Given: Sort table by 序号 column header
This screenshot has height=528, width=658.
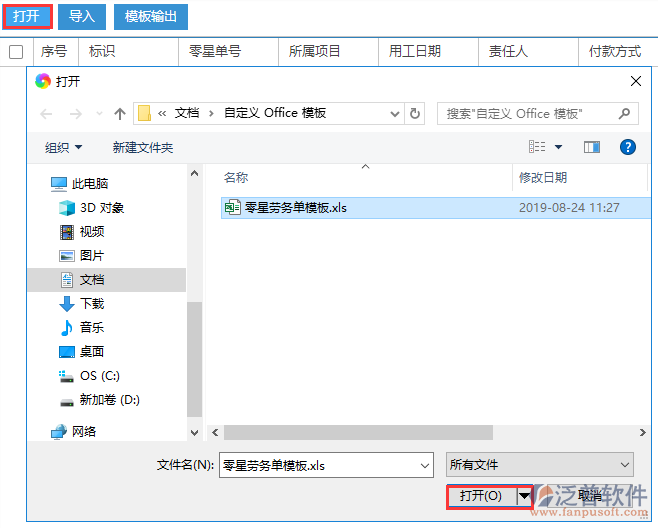Looking at the screenshot, I should tap(54, 51).
